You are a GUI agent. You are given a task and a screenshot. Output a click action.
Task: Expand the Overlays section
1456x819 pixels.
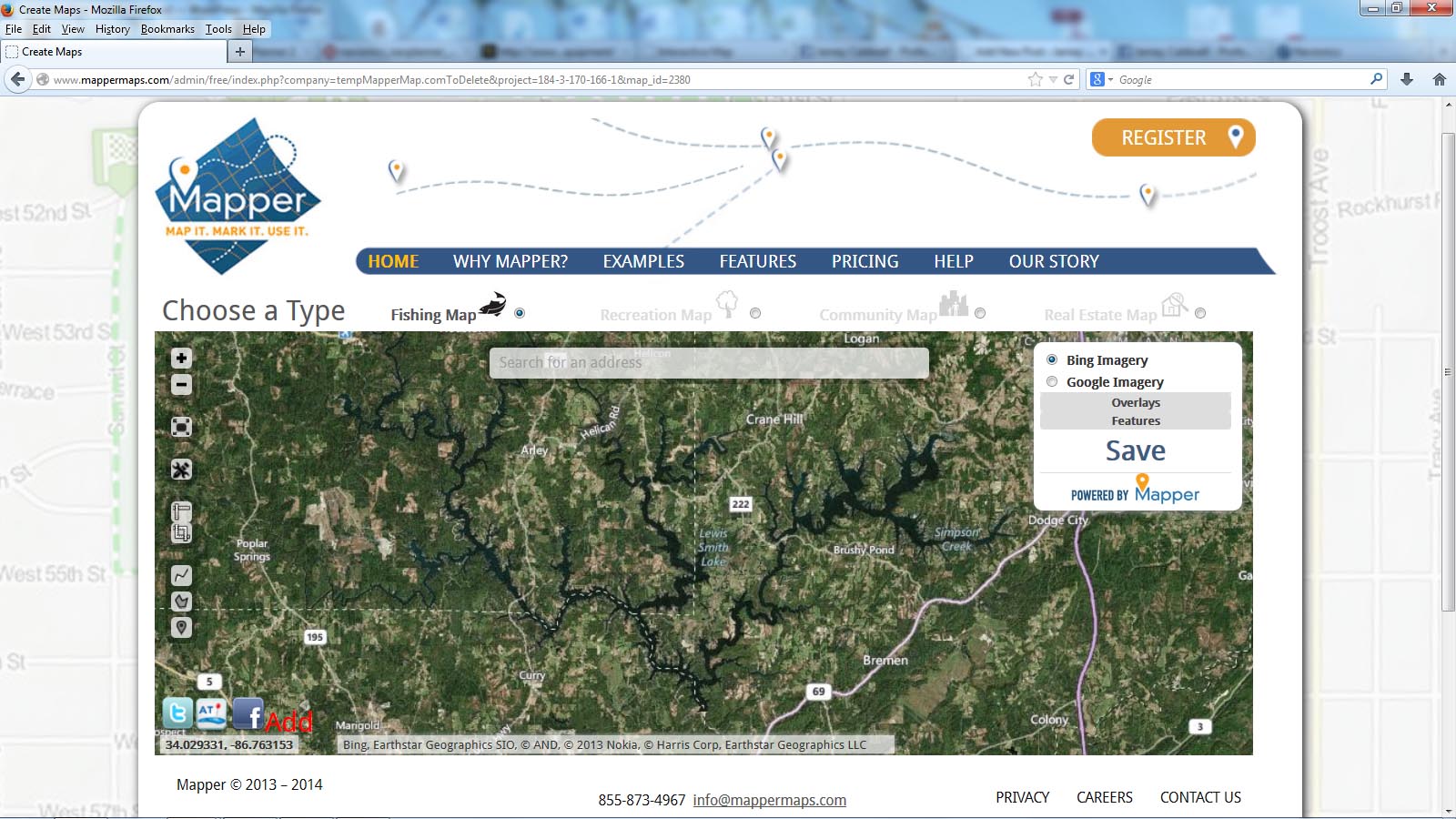[1135, 402]
